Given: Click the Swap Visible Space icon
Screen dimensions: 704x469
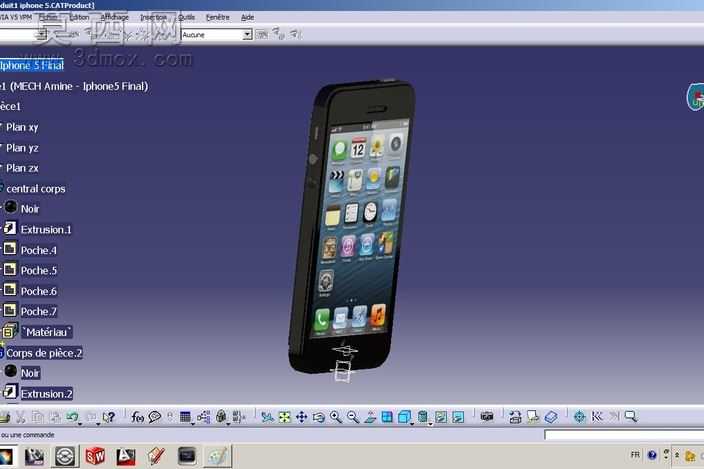Looking at the screenshot, I should coord(458,417).
